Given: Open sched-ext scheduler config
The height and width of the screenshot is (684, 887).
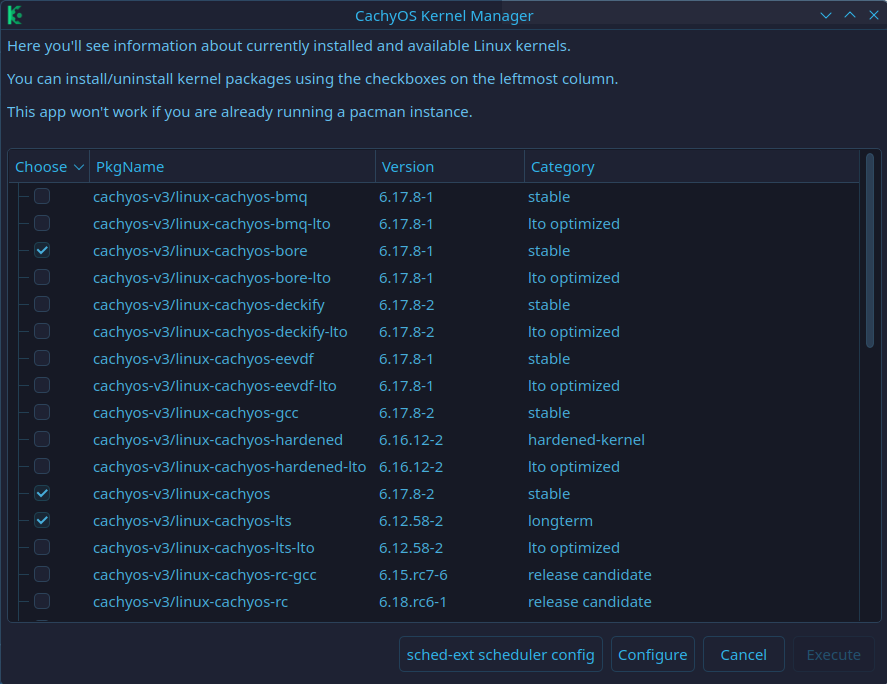Looking at the screenshot, I should click(x=501, y=655).
